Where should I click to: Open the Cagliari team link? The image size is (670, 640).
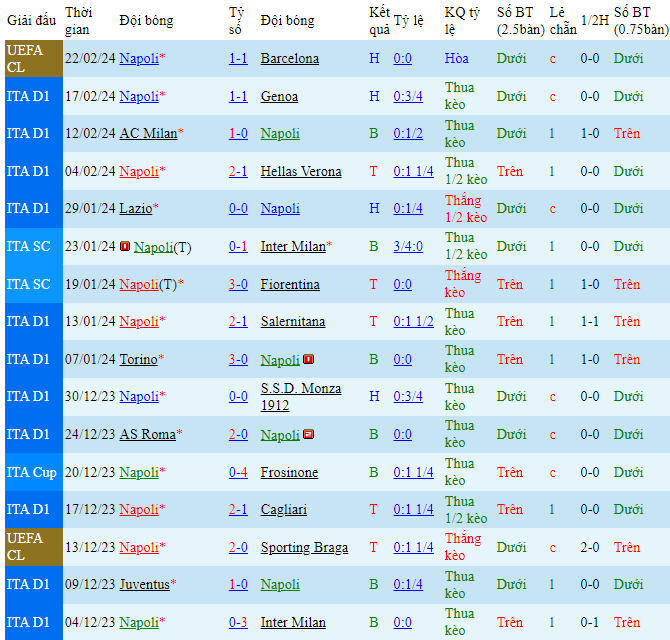coord(283,510)
